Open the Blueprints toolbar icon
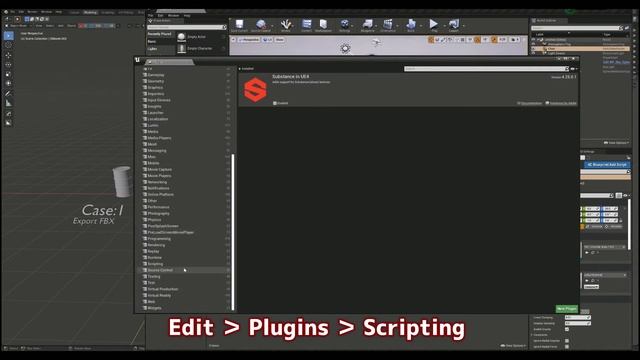640x360 pixels. 367,25
